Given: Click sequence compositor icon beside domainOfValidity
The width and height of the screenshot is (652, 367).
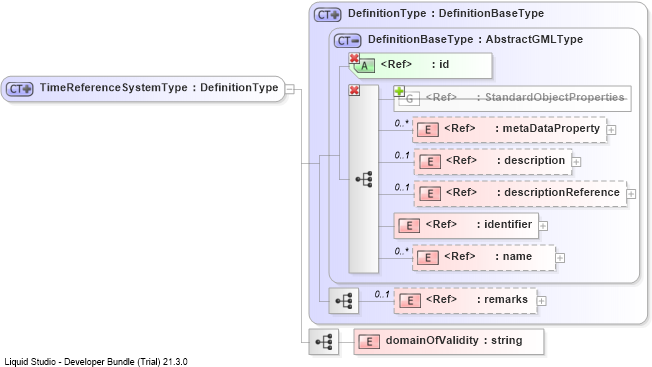Looking at the screenshot, I should click(x=324, y=342).
